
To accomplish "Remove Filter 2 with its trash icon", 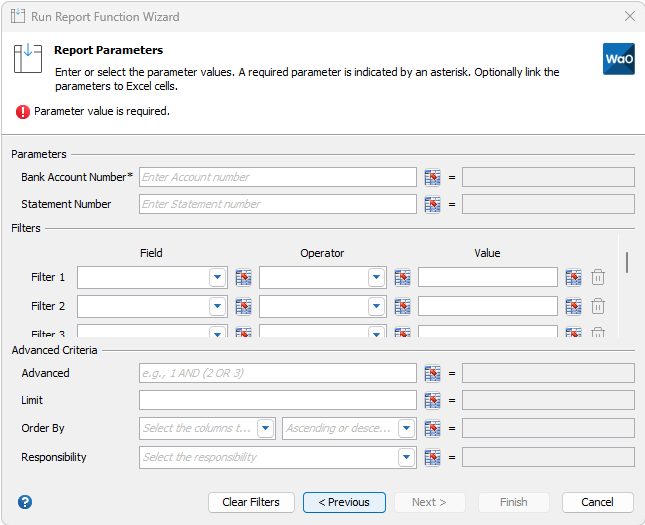I will (598, 306).
